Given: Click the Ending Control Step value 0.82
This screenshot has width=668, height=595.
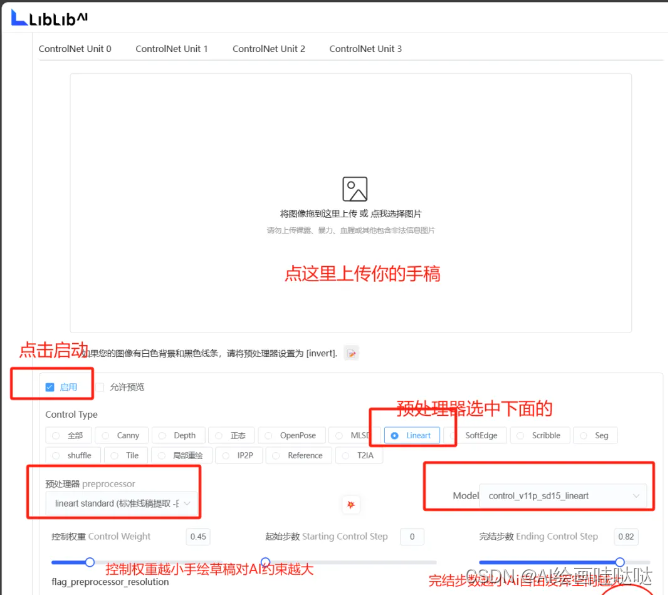Looking at the screenshot, I should pos(626,537).
